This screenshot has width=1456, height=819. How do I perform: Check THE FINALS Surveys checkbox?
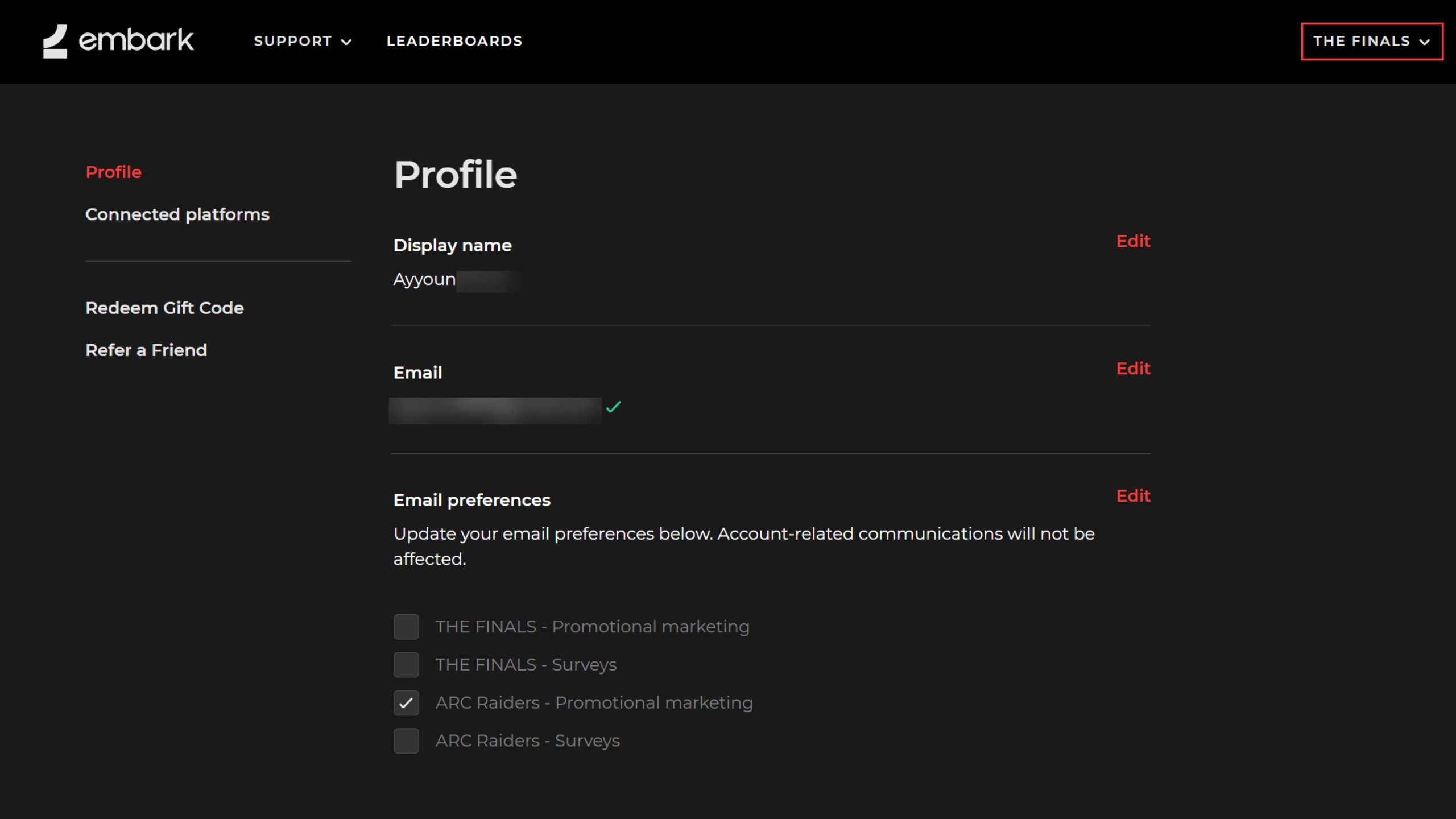point(406,665)
